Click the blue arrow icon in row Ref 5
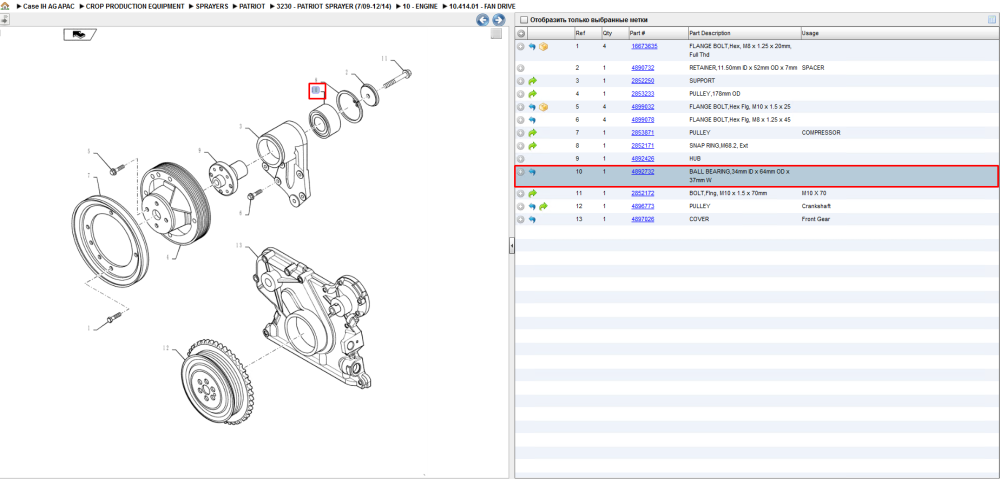The width and height of the screenshot is (1000, 479). [x=532, y=107]
